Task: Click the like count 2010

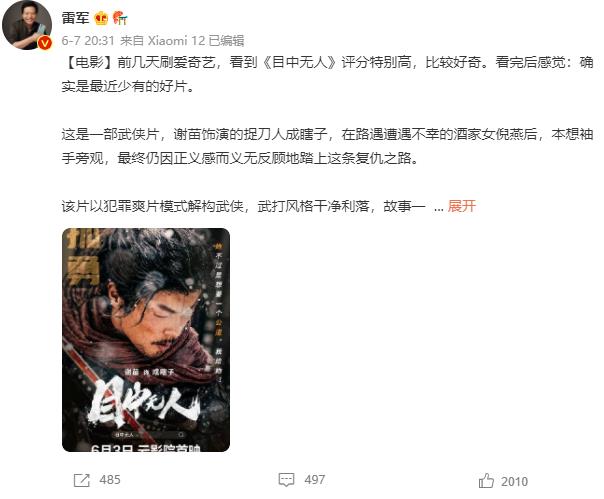Action: tap(515, 482)
